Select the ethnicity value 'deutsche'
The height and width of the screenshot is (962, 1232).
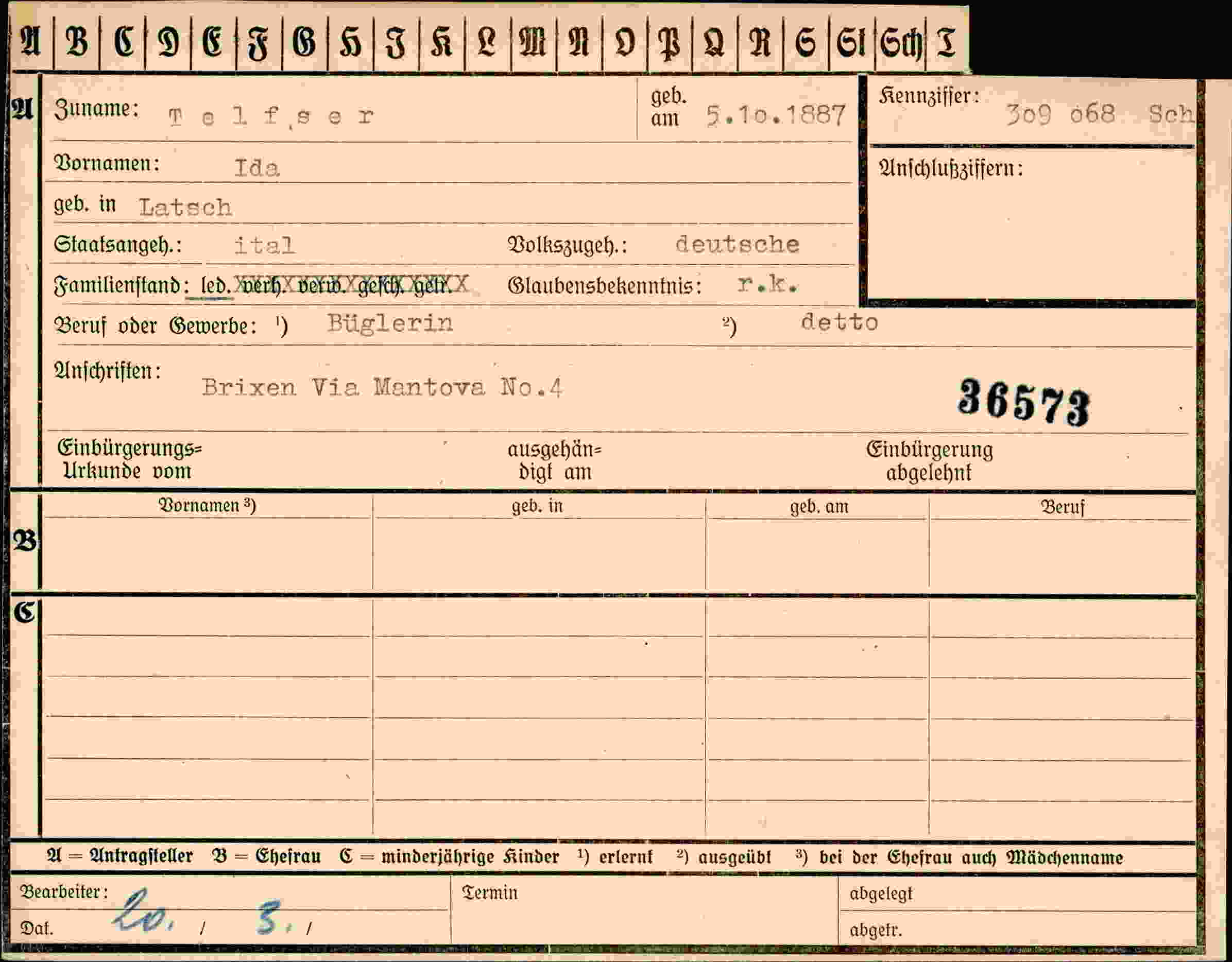(x=737, y=244)
